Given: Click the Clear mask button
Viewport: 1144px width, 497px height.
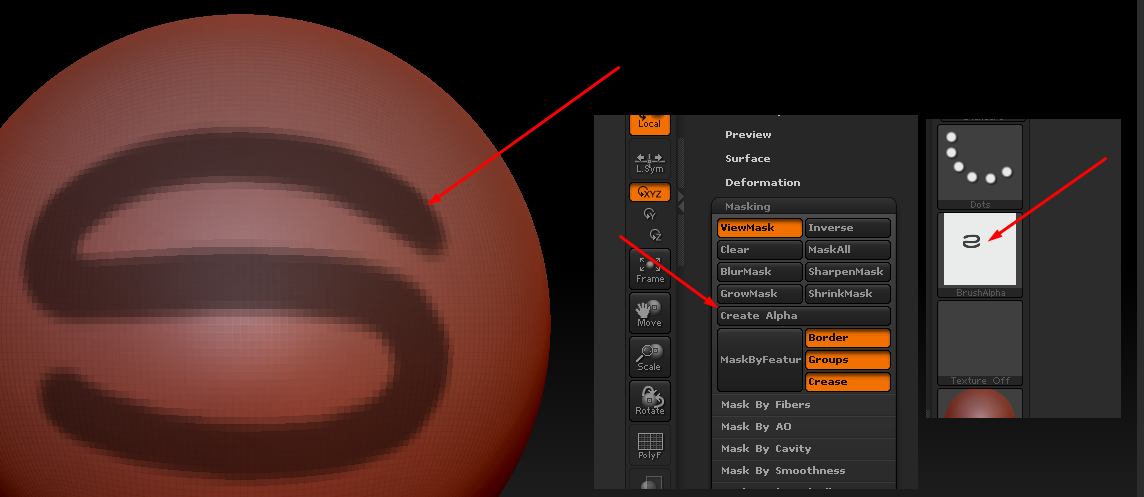Looking at the screenshot, I should click(x=760, y=250).
